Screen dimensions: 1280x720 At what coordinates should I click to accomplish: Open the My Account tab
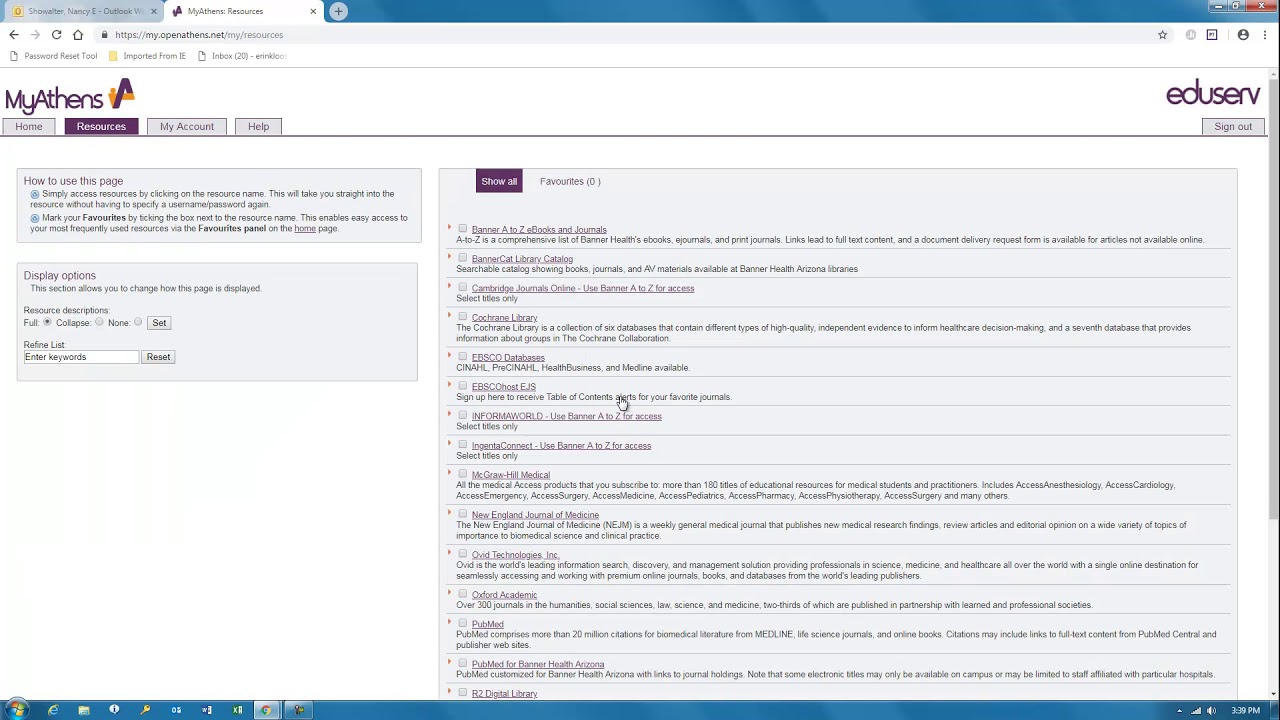(x=187, y=127)
